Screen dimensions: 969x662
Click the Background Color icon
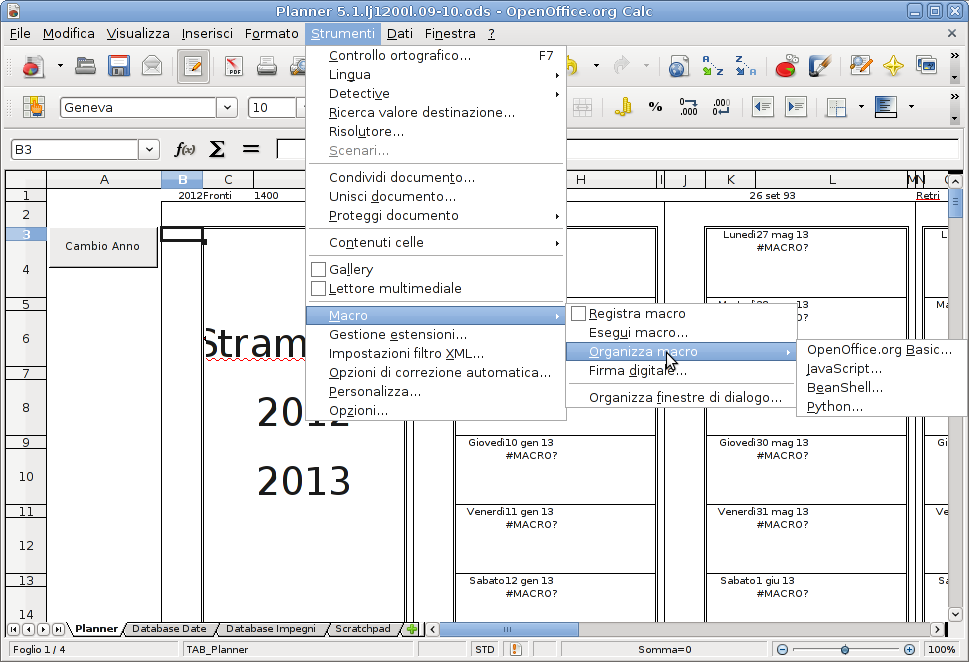point(886,107)
